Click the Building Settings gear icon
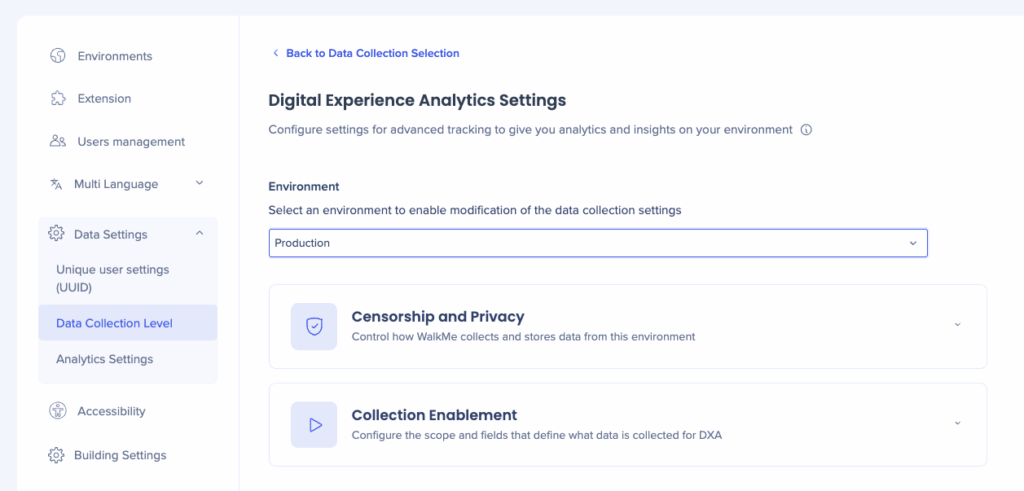1024x491 pixels. 56,455
